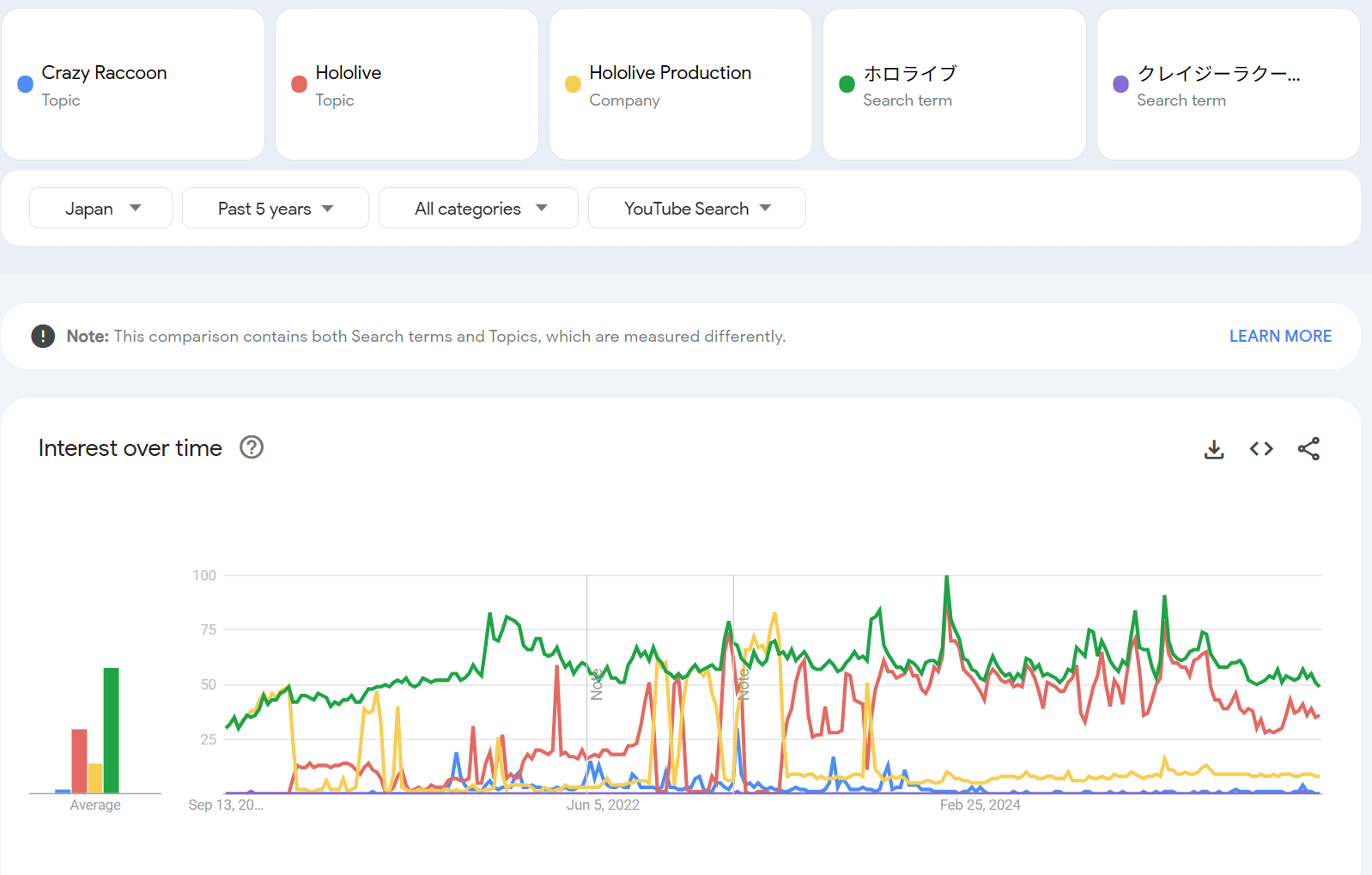Click the Average label under the bars
Viewport: 1372px width, 875px height.
click(95, 805)
